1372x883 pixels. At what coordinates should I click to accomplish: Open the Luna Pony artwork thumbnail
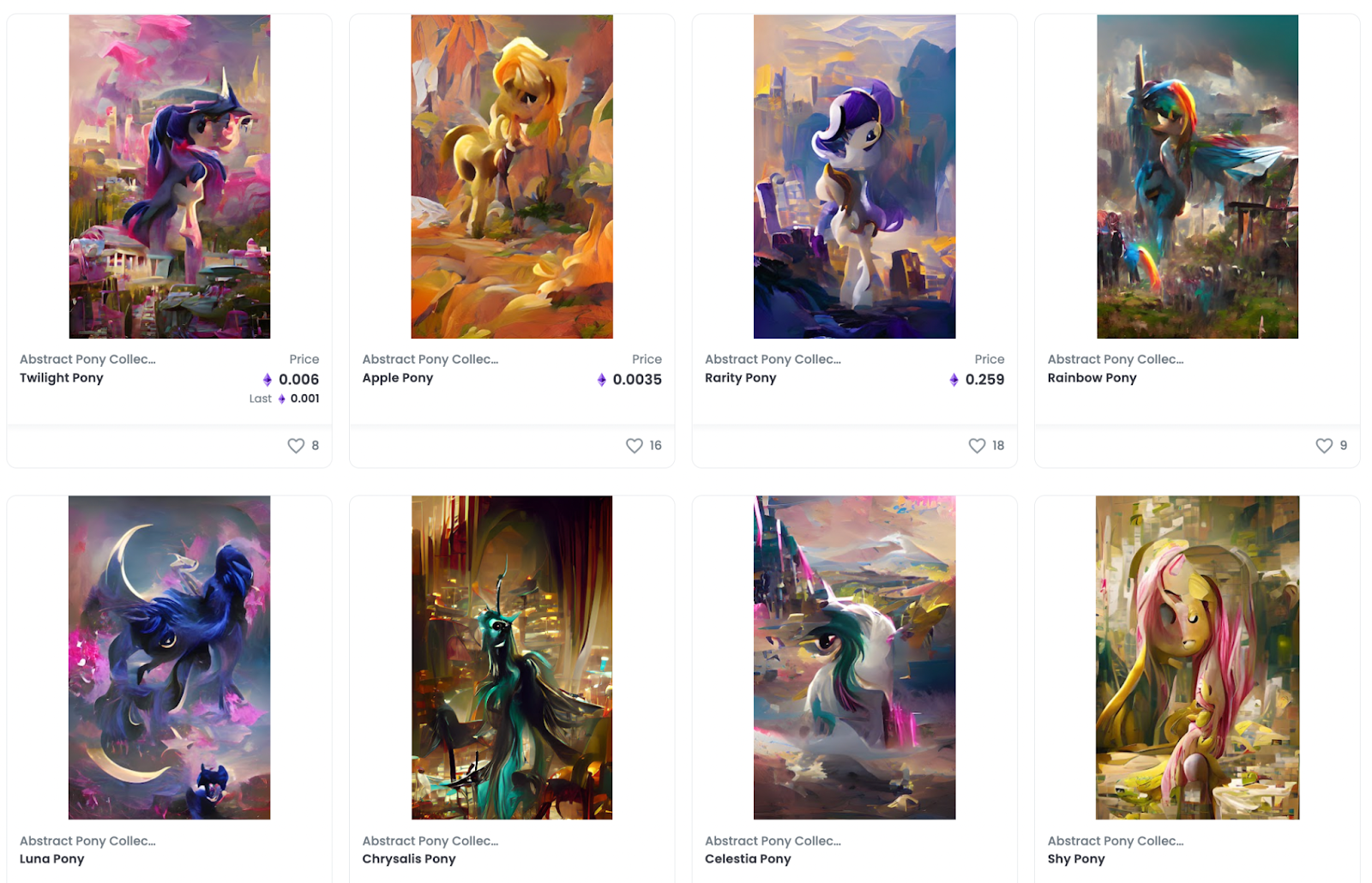point(170,658)
